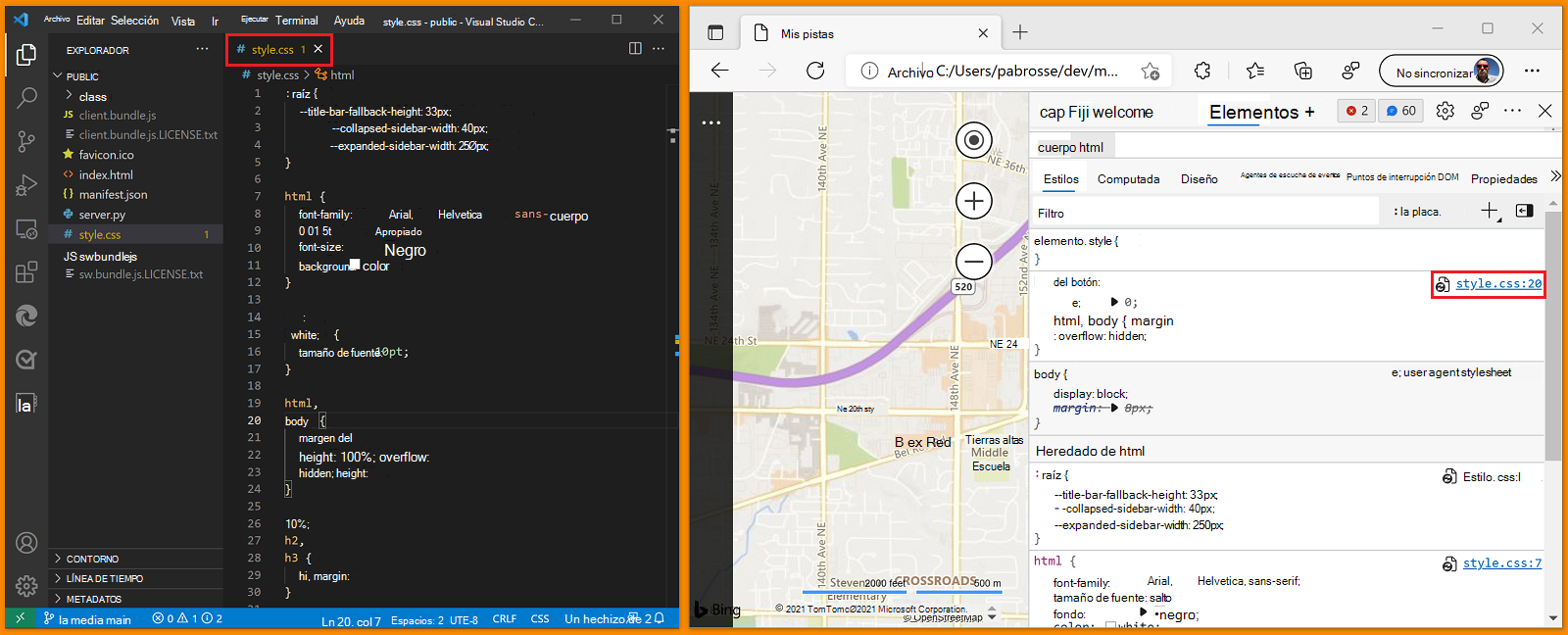Open style.css:7 source link
The image size is (1568, 635).
point(1501,563)
